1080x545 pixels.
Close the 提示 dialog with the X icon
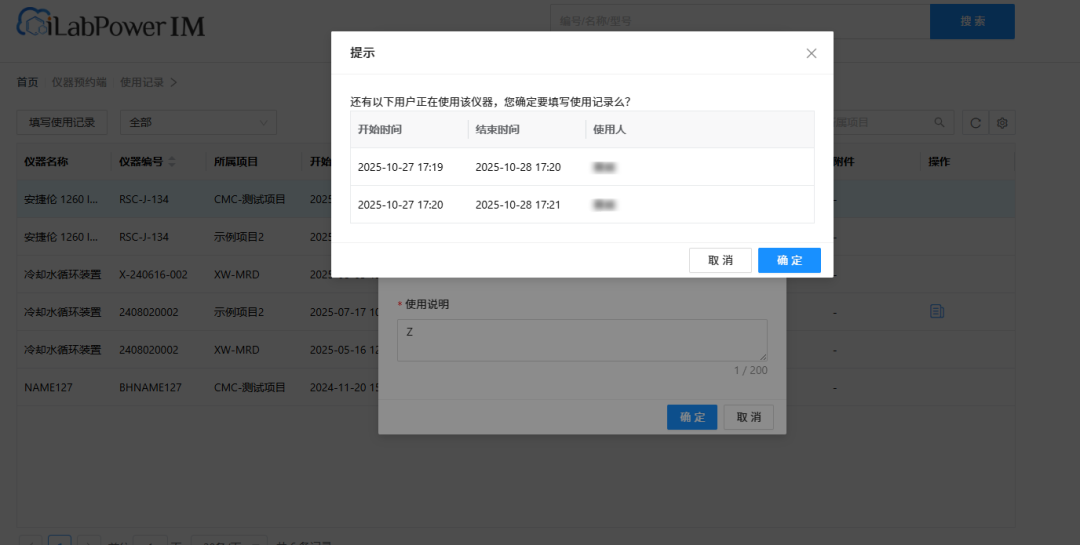tap(811, 53)
